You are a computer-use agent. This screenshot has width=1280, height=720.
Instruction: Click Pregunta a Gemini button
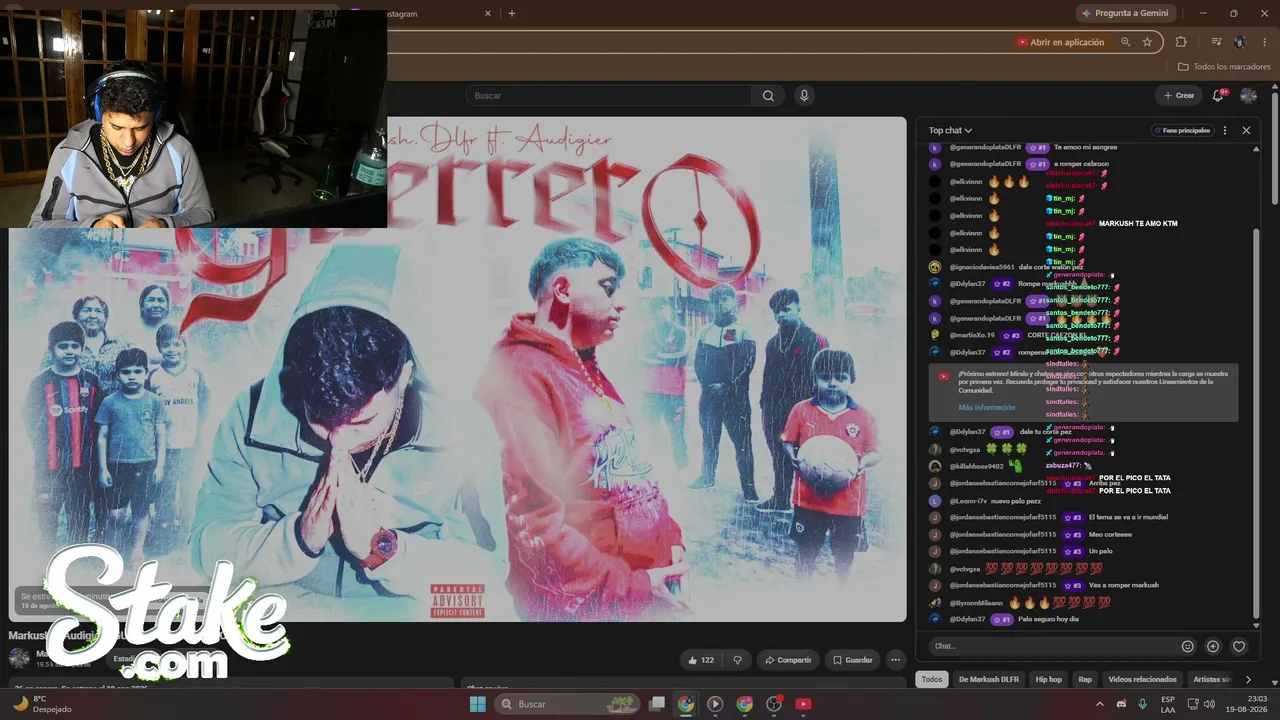click(1126, 13)
